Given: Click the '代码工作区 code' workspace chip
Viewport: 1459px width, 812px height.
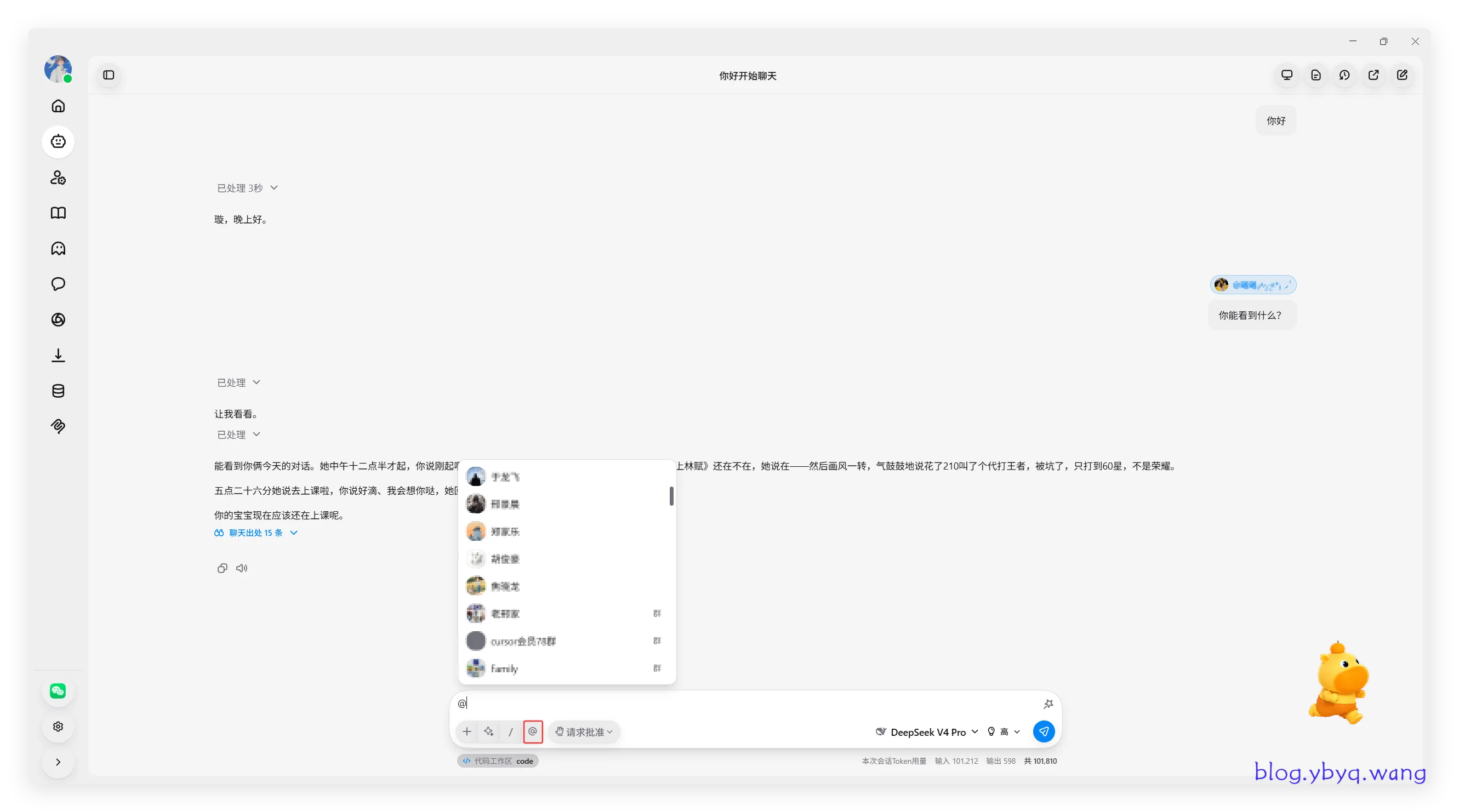Looking at the screenshot, I should (x=498, y=761).
